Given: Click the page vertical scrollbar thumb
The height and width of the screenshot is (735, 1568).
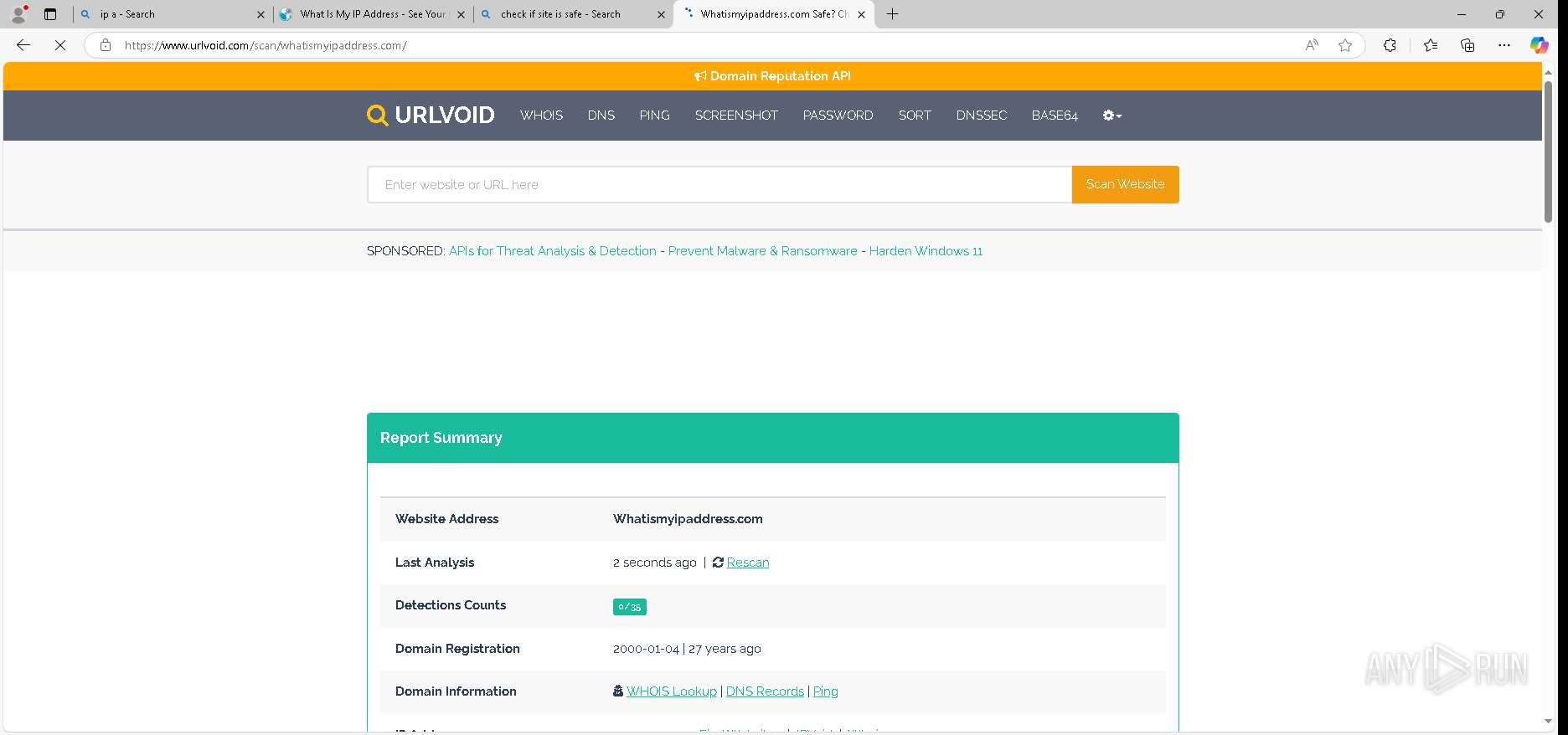Looking at the screenshot, I should (x=1548, y=151).
